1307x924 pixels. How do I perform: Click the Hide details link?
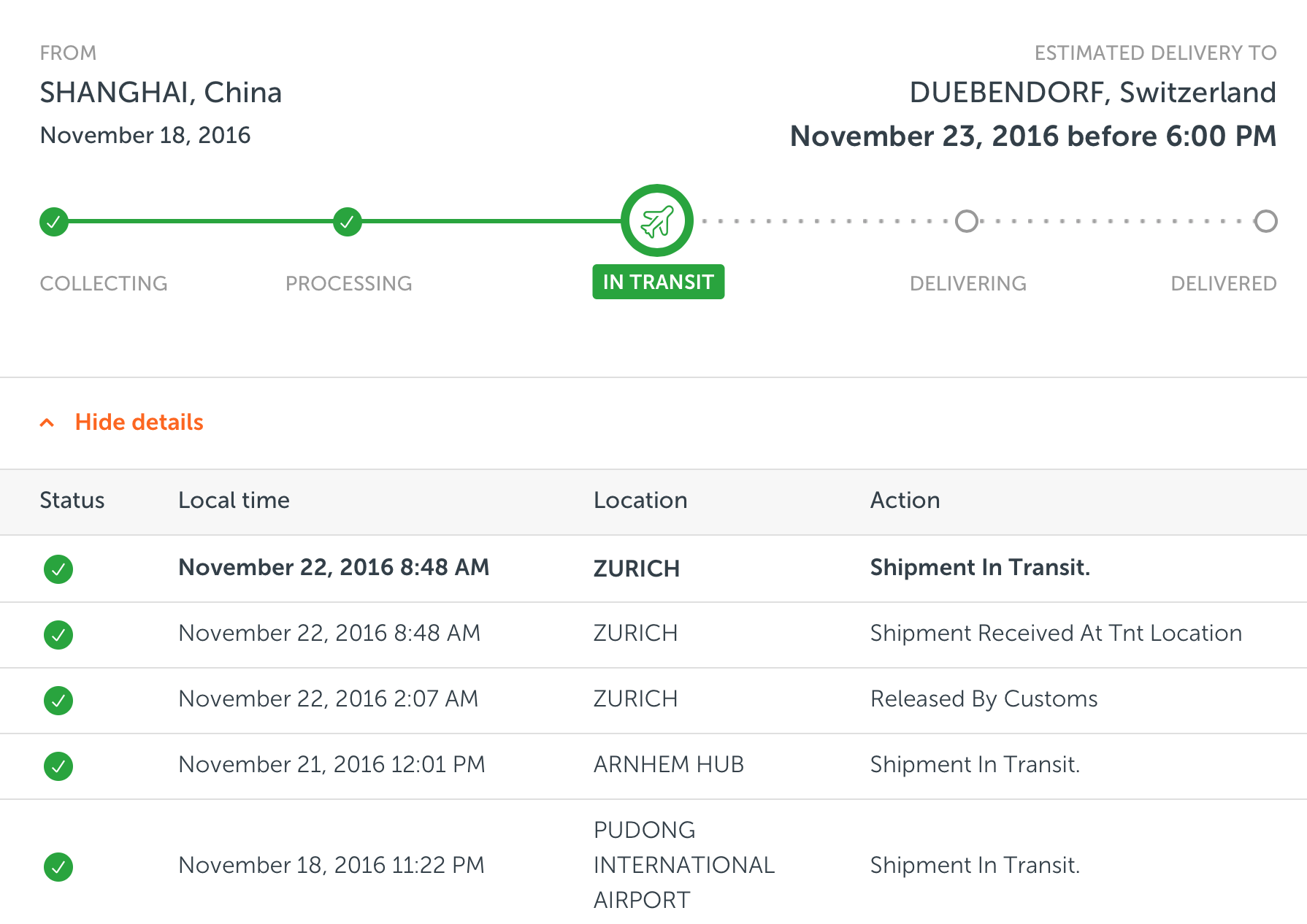coord(139,422)
